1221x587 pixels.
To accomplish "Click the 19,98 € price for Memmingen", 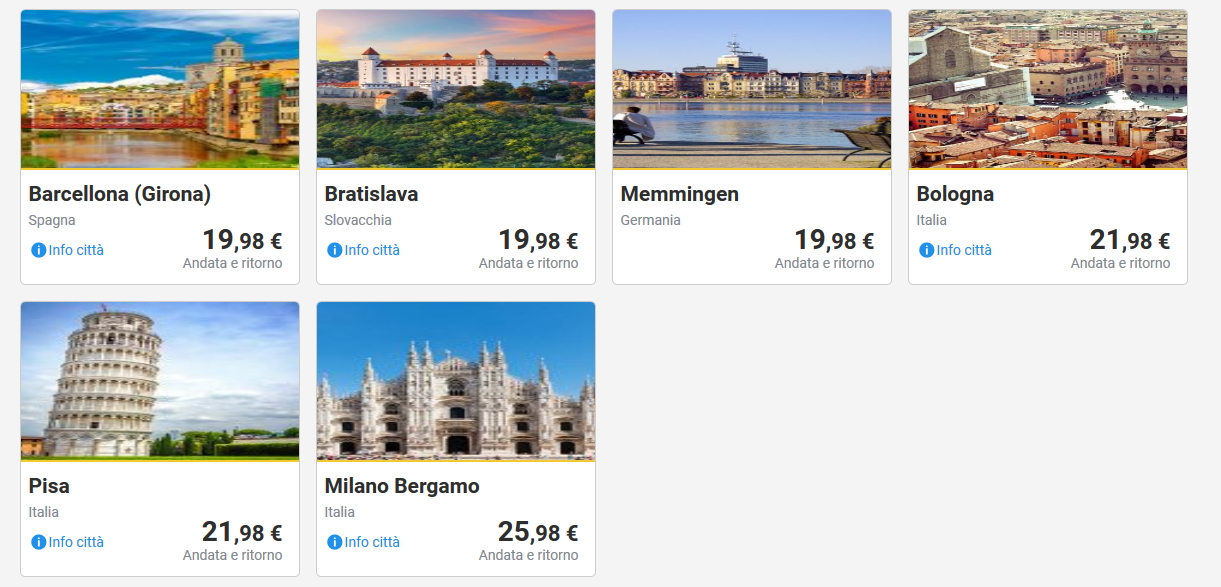I will (x=834, y=240).
